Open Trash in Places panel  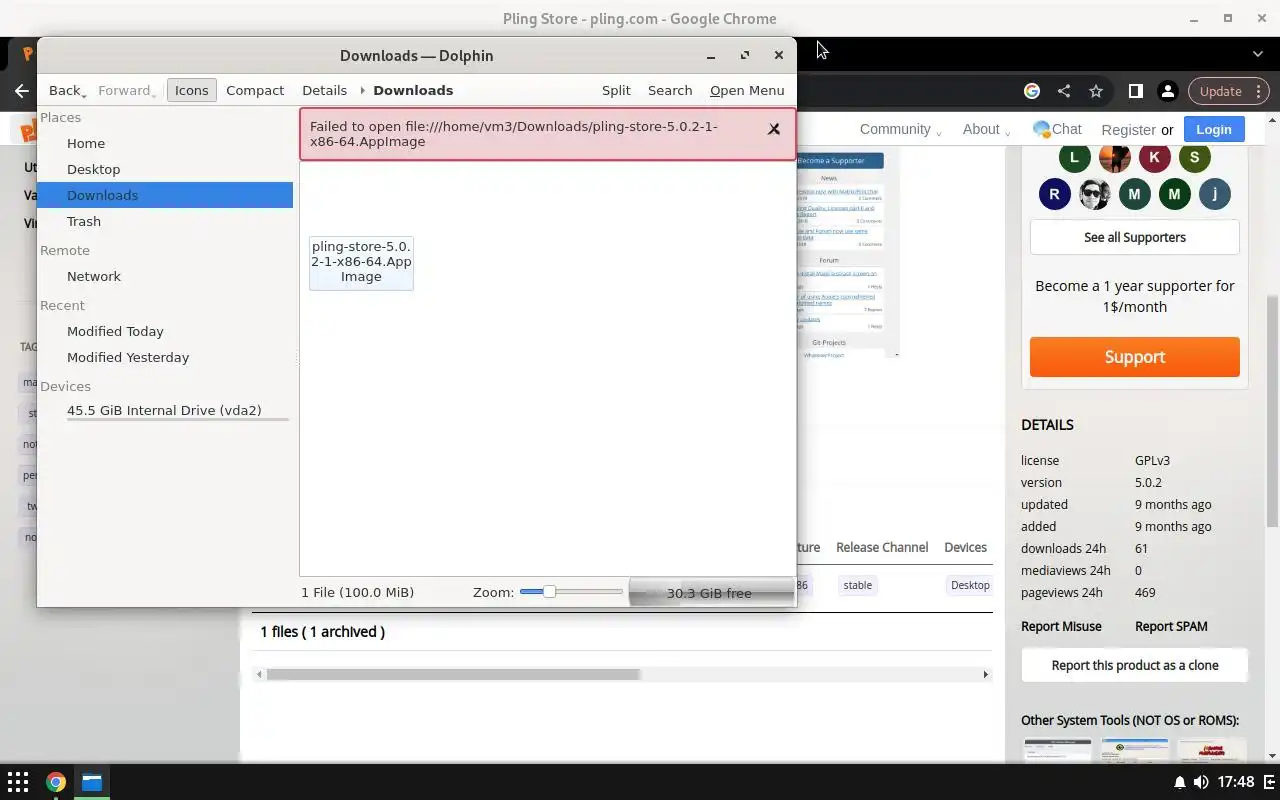pyautogui.click(x=165, y=221)
